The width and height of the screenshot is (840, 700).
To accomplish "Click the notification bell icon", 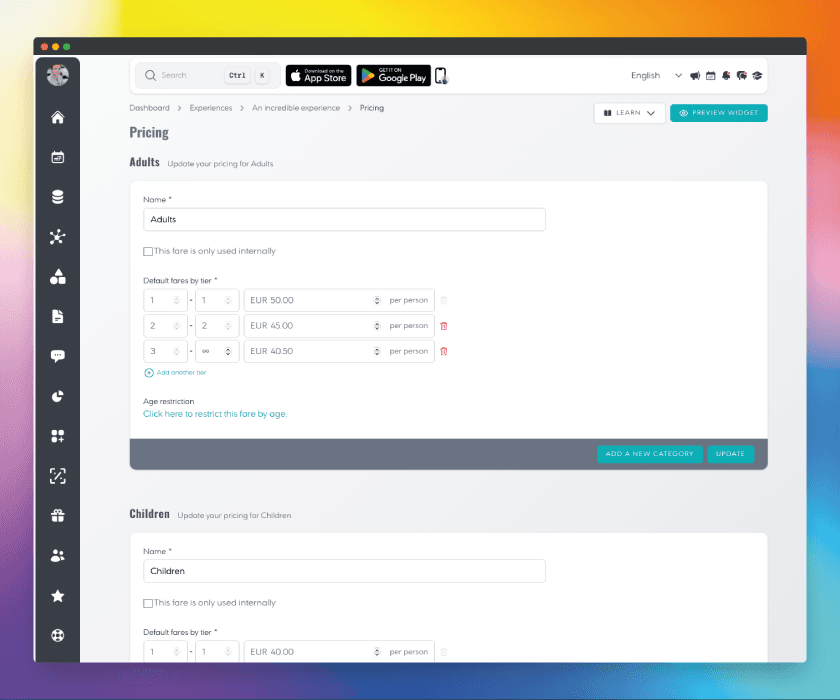I will click(726, 76).
